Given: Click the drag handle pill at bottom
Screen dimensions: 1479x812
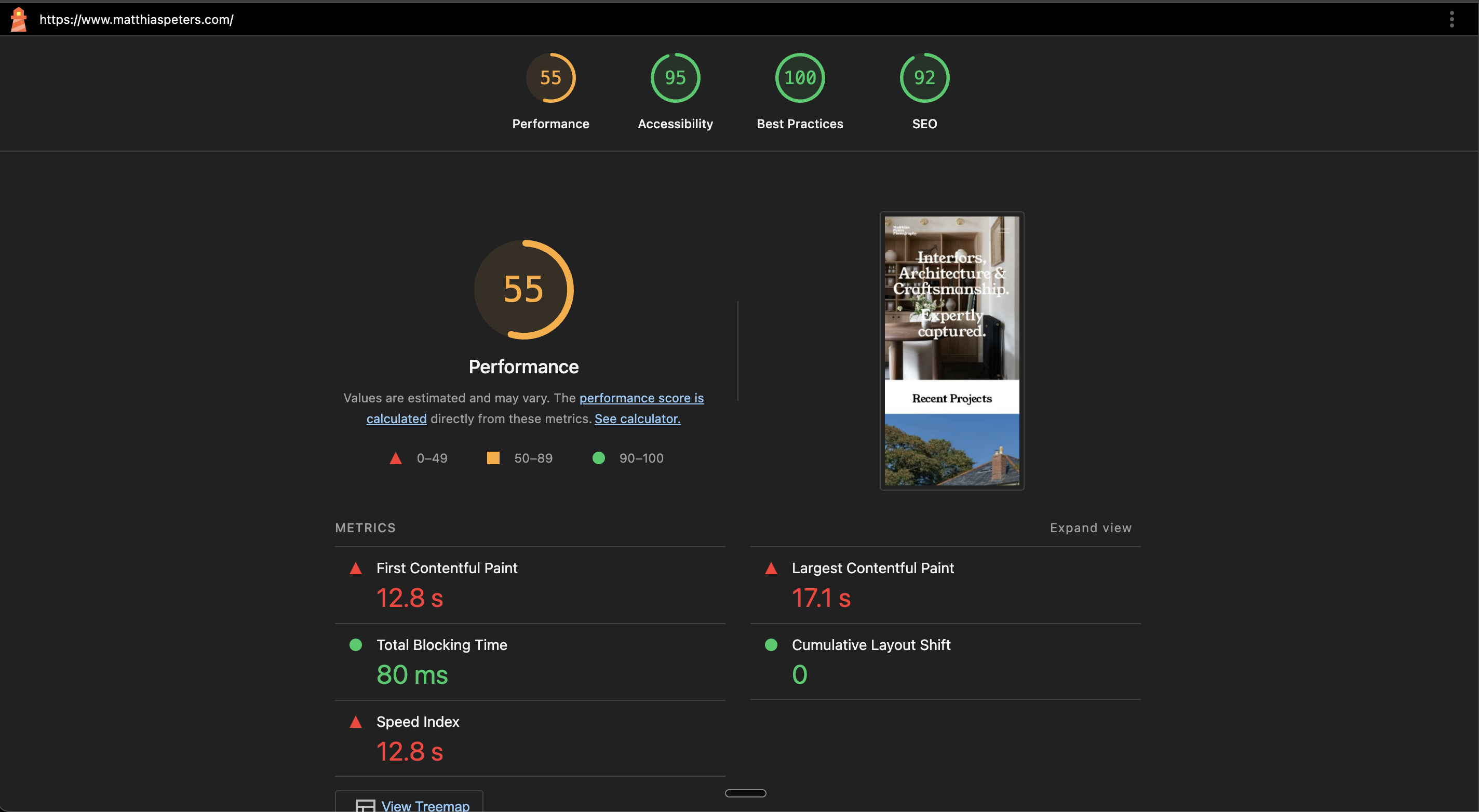Looking at the screenshot, I should pyautogui.click(x=745, y=793).
